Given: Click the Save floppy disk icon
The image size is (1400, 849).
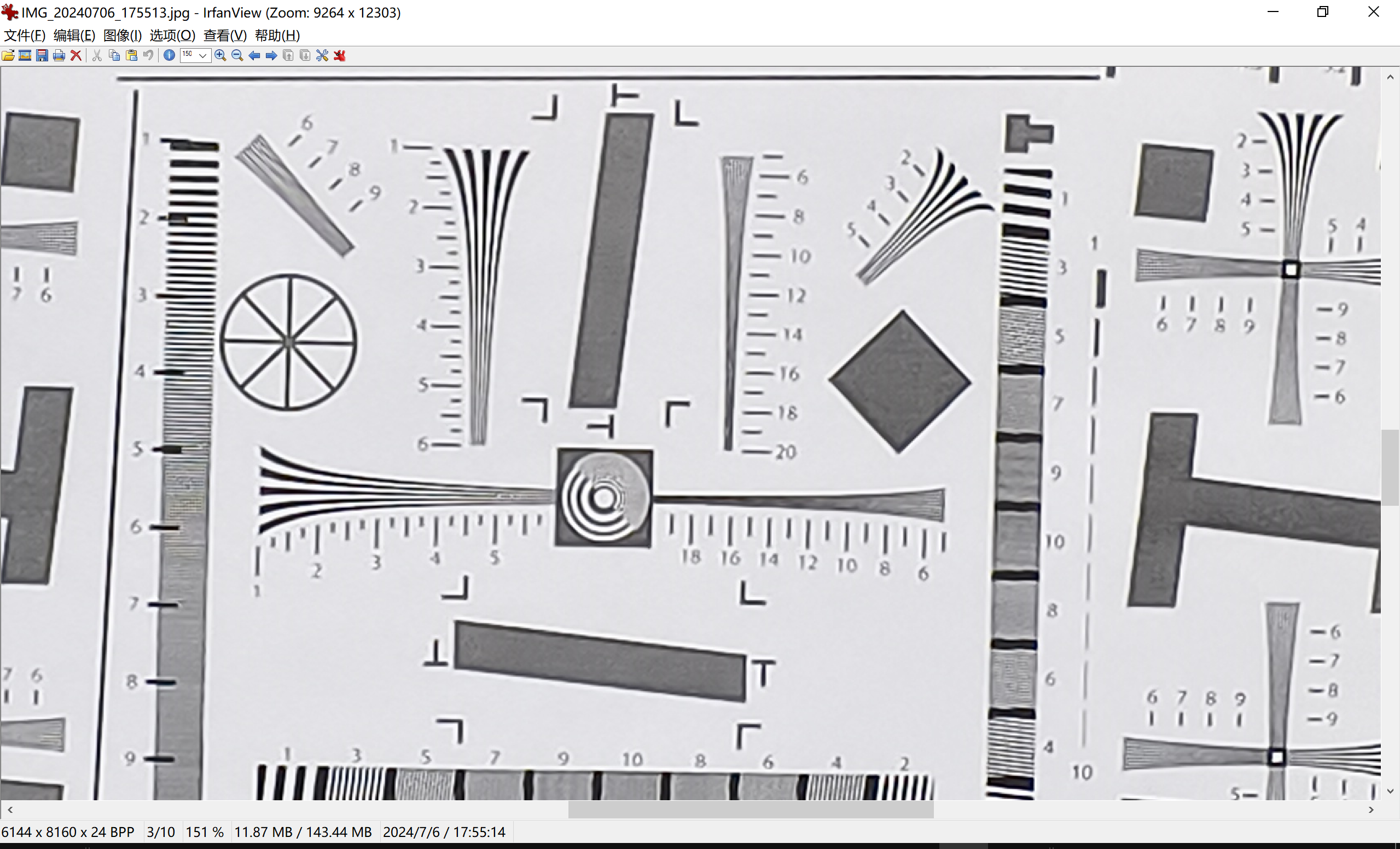Looking at the screenshot, I should pyautogui.click(x=42, y=55).
